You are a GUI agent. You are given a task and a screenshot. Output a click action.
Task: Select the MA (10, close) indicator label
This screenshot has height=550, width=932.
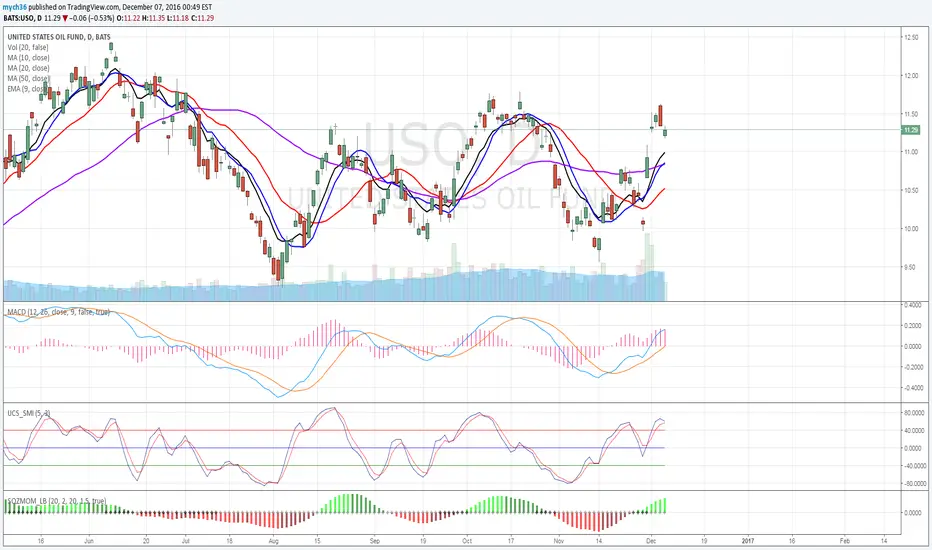pyautogui.click(x=29, y=58)
